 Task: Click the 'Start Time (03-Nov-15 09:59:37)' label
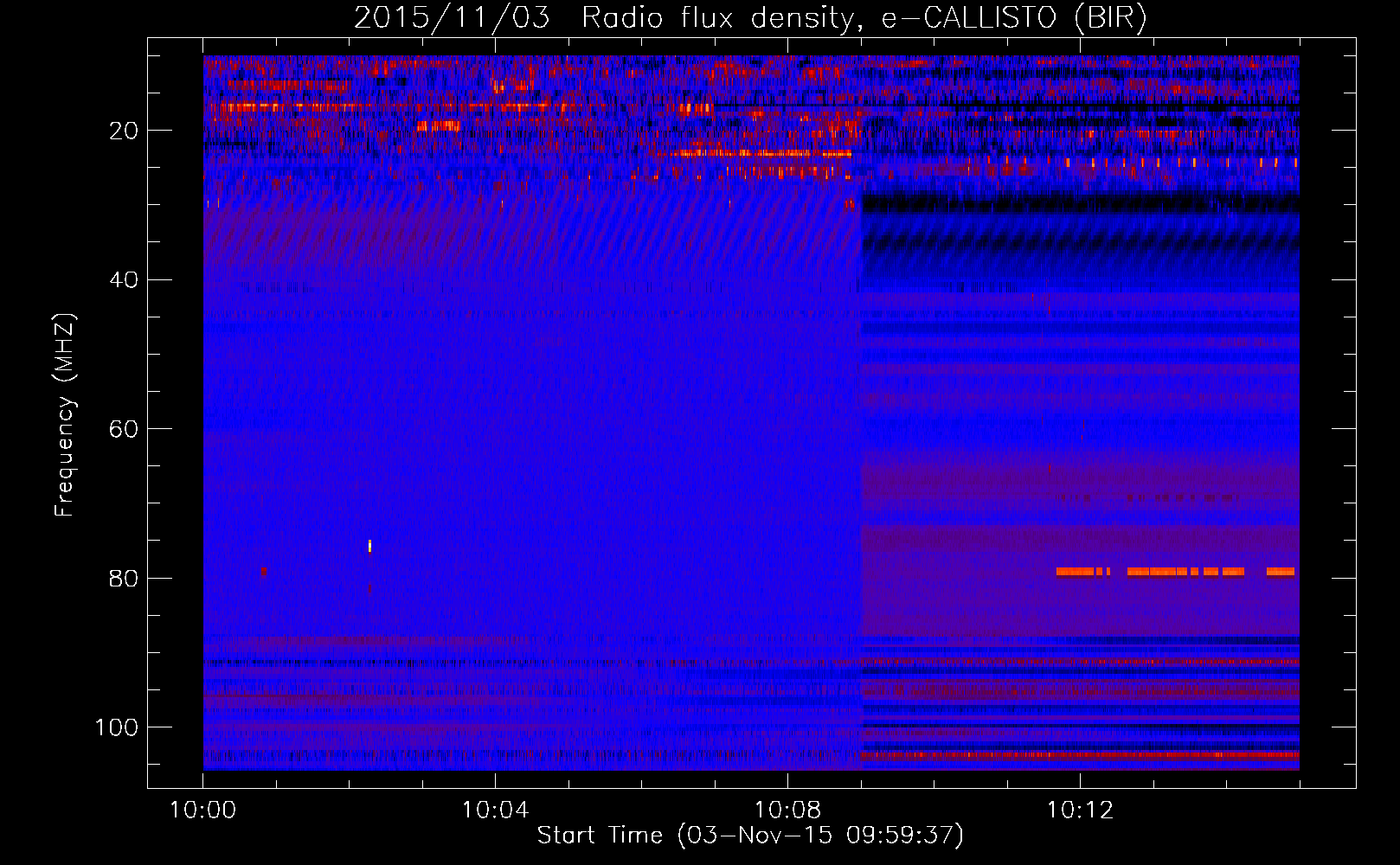coord(750,836)
